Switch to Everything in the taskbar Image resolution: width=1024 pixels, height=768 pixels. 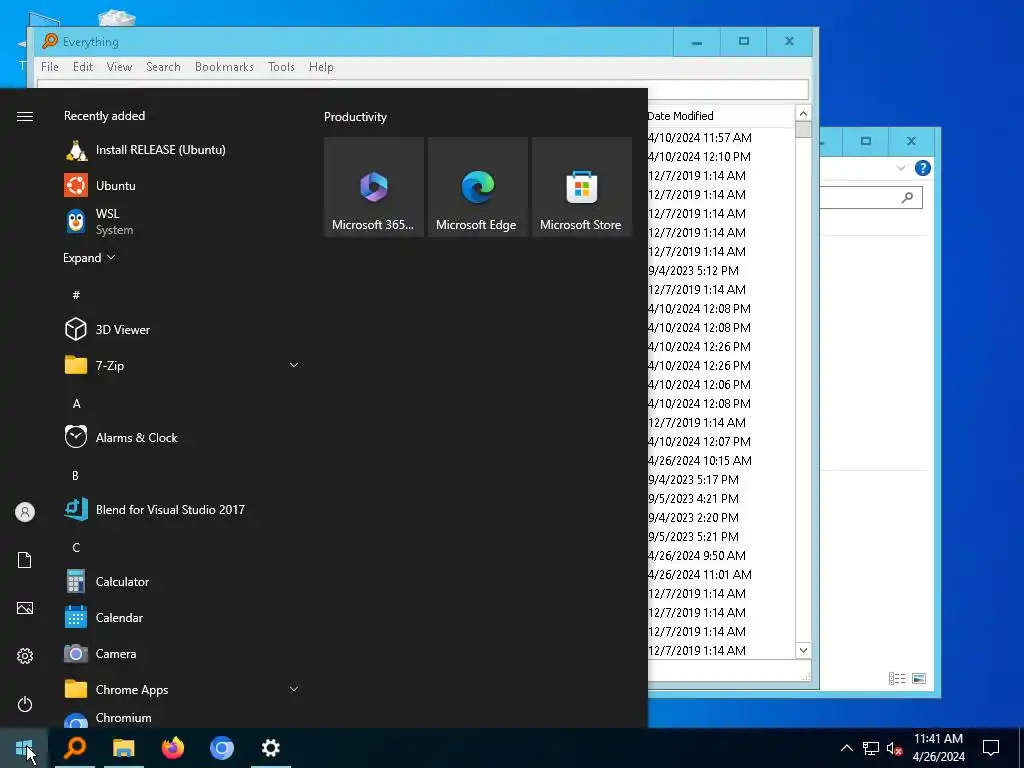[x=75, y=748]
